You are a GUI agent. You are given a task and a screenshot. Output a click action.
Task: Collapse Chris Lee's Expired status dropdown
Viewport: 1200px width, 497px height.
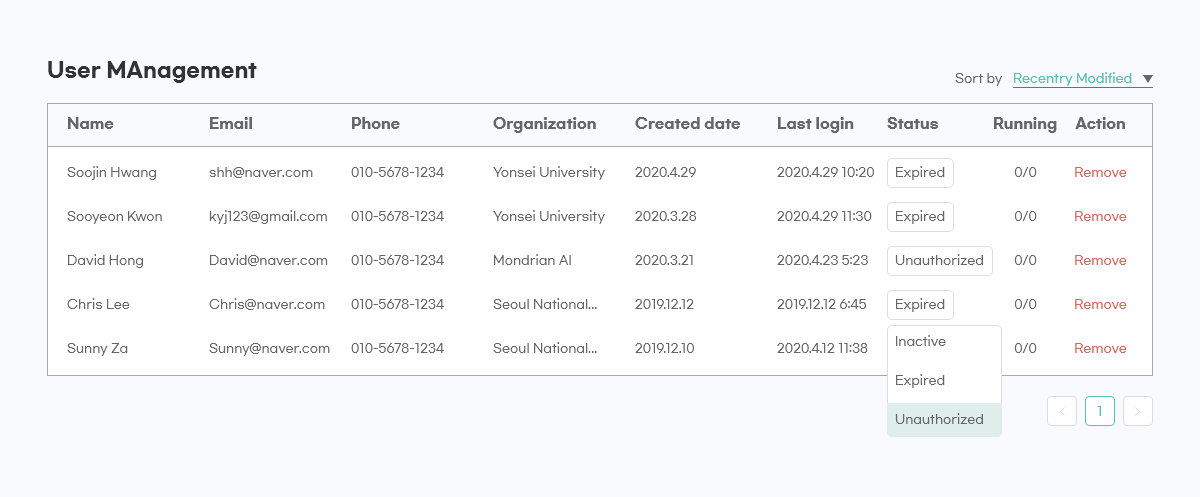[x=920, y=304]
